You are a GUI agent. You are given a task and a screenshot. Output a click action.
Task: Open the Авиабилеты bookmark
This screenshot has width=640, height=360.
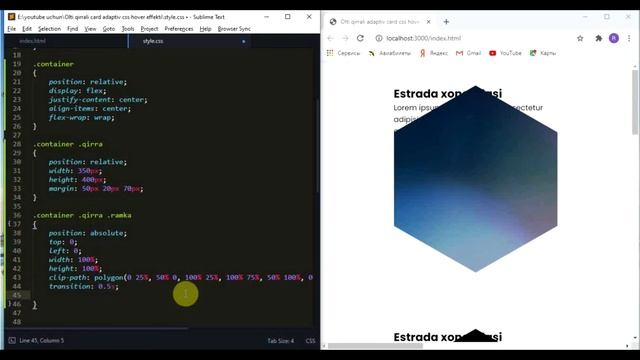[x=390, y=53]
